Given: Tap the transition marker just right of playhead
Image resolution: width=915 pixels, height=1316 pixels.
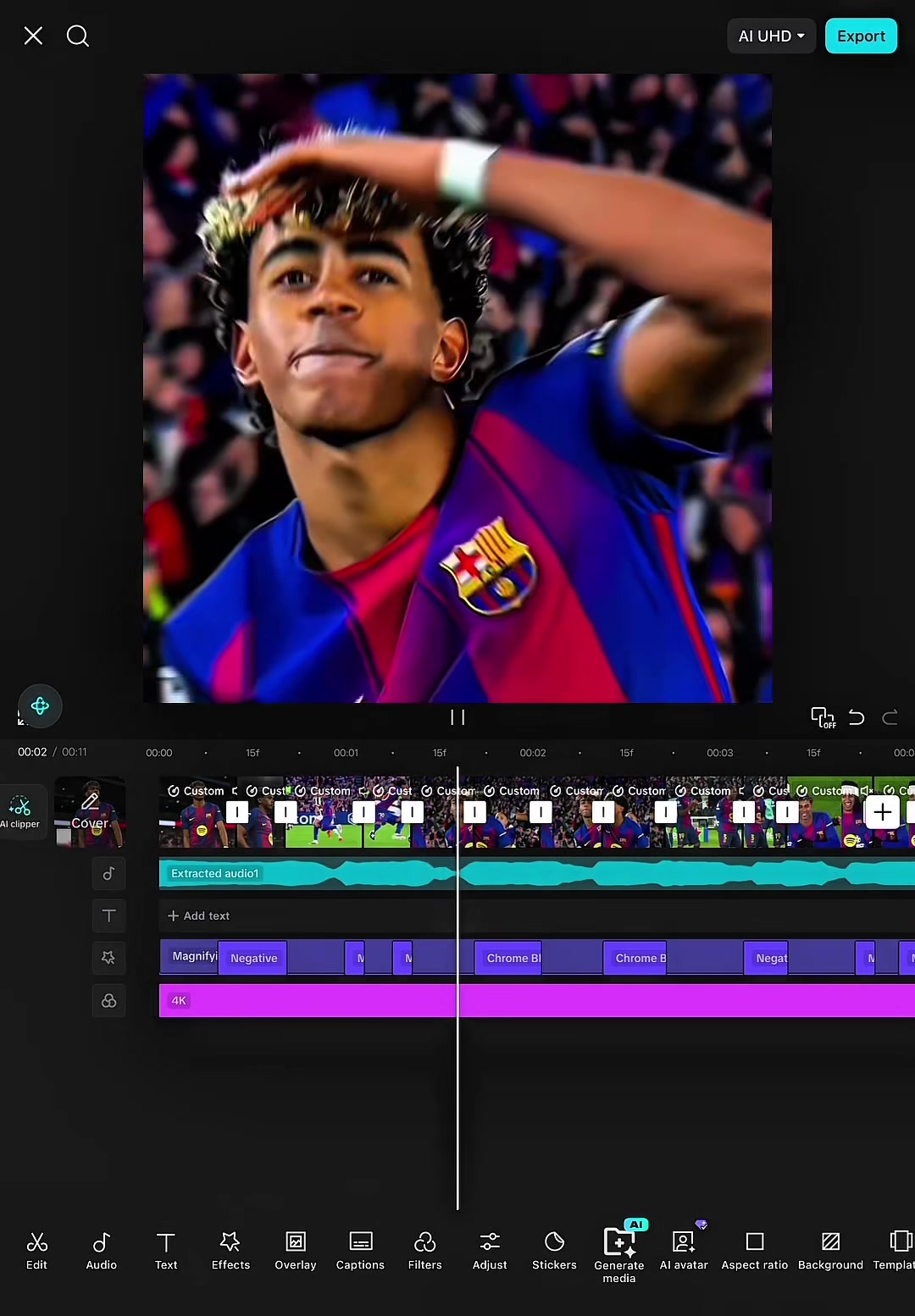Looking at the screenshot, I should tap(474, 812).
